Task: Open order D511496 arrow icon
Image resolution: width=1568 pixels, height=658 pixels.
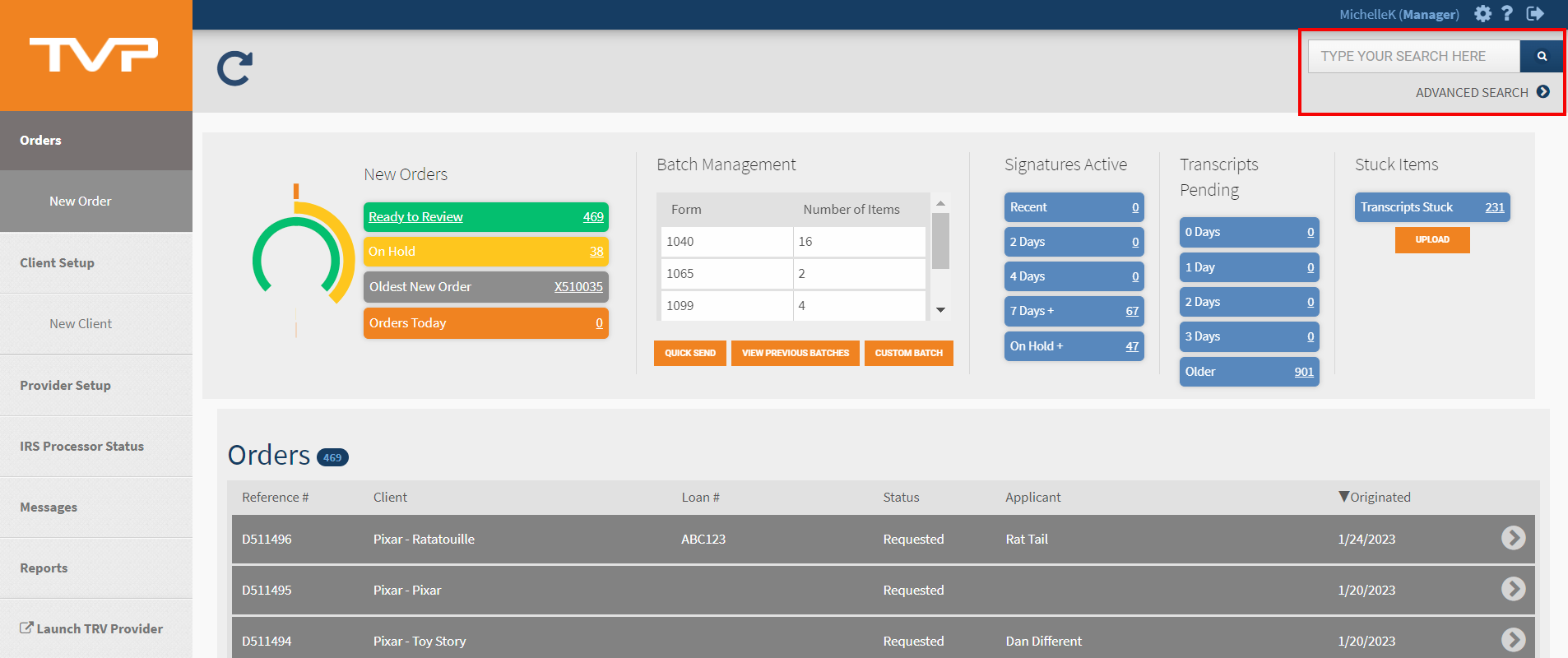Action: 1514,538
